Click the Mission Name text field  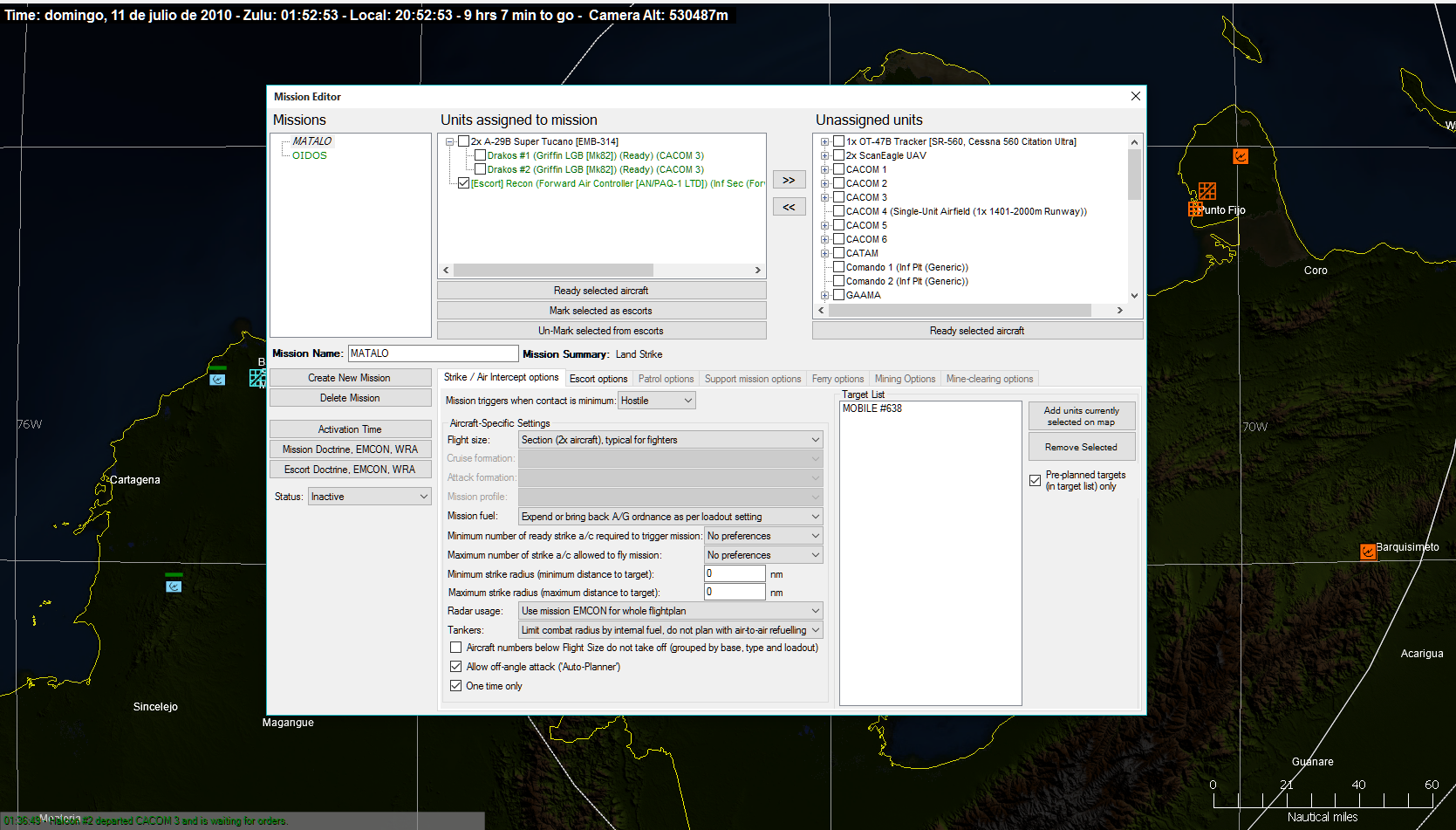point(433,353)
